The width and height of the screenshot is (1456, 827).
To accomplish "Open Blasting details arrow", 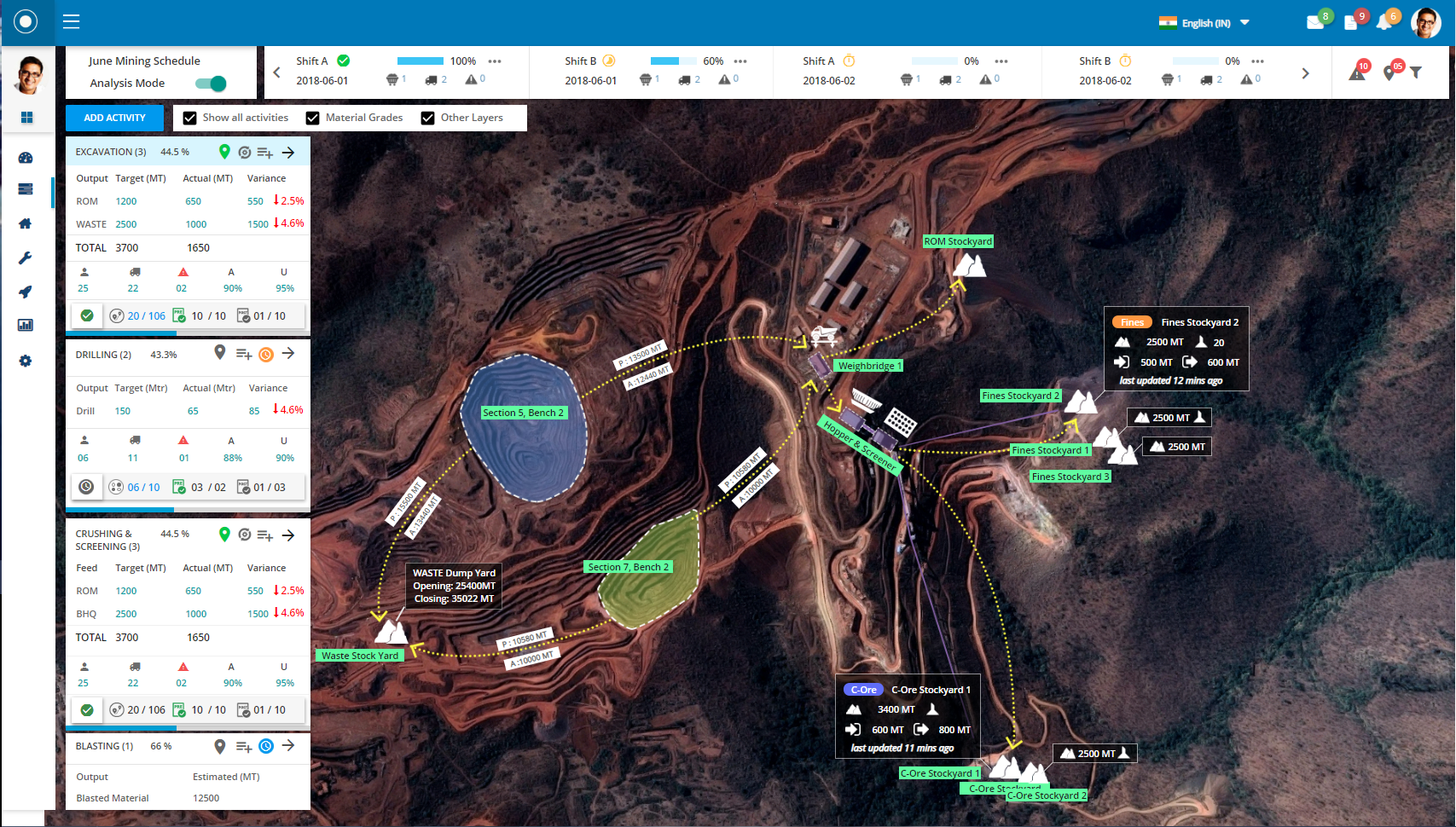I will click(x=288, y=745).
